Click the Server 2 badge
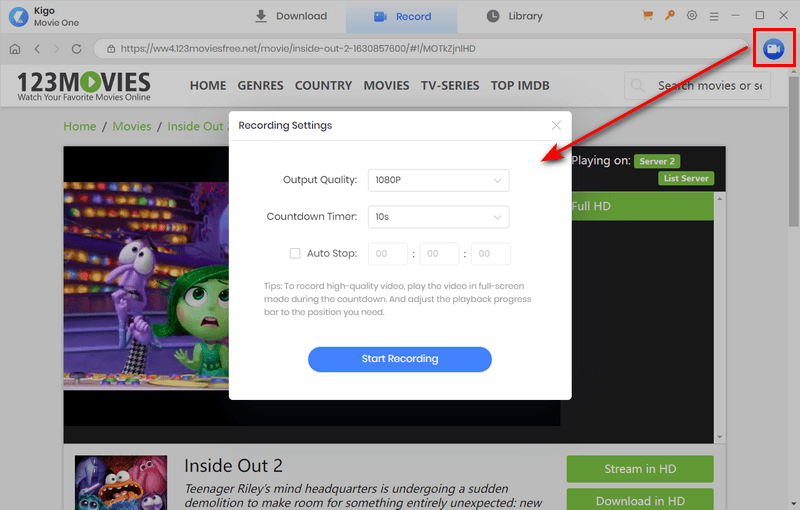The image size is (800, 510). coord(657,161)
